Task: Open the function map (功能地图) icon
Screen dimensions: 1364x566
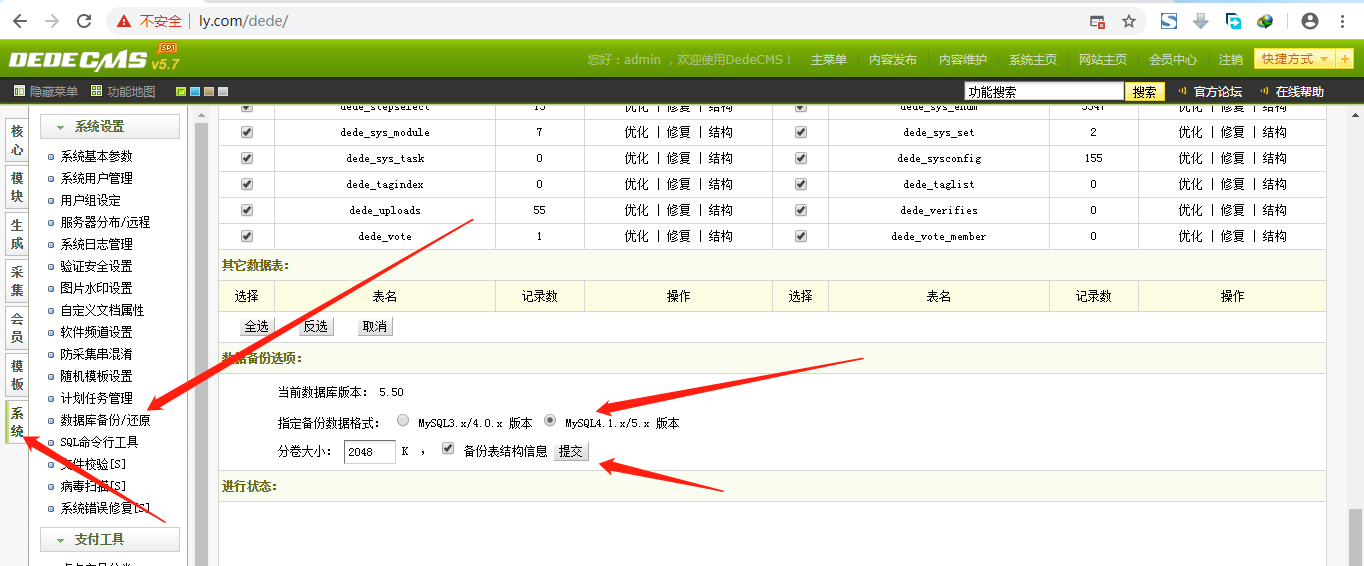Action: (96, 91)
